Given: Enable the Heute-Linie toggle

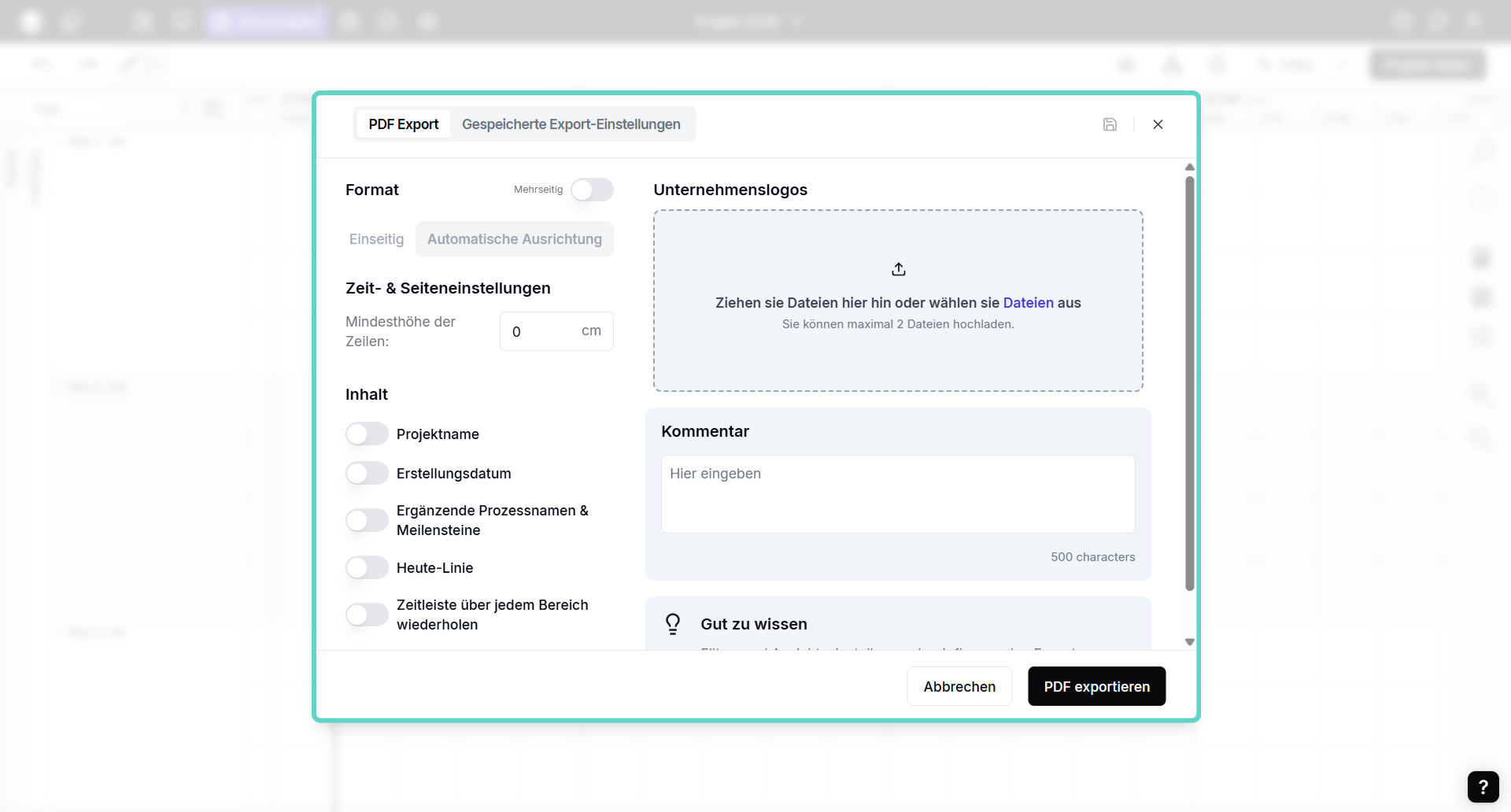Looking at the screenshot, I should click(367, 567).
